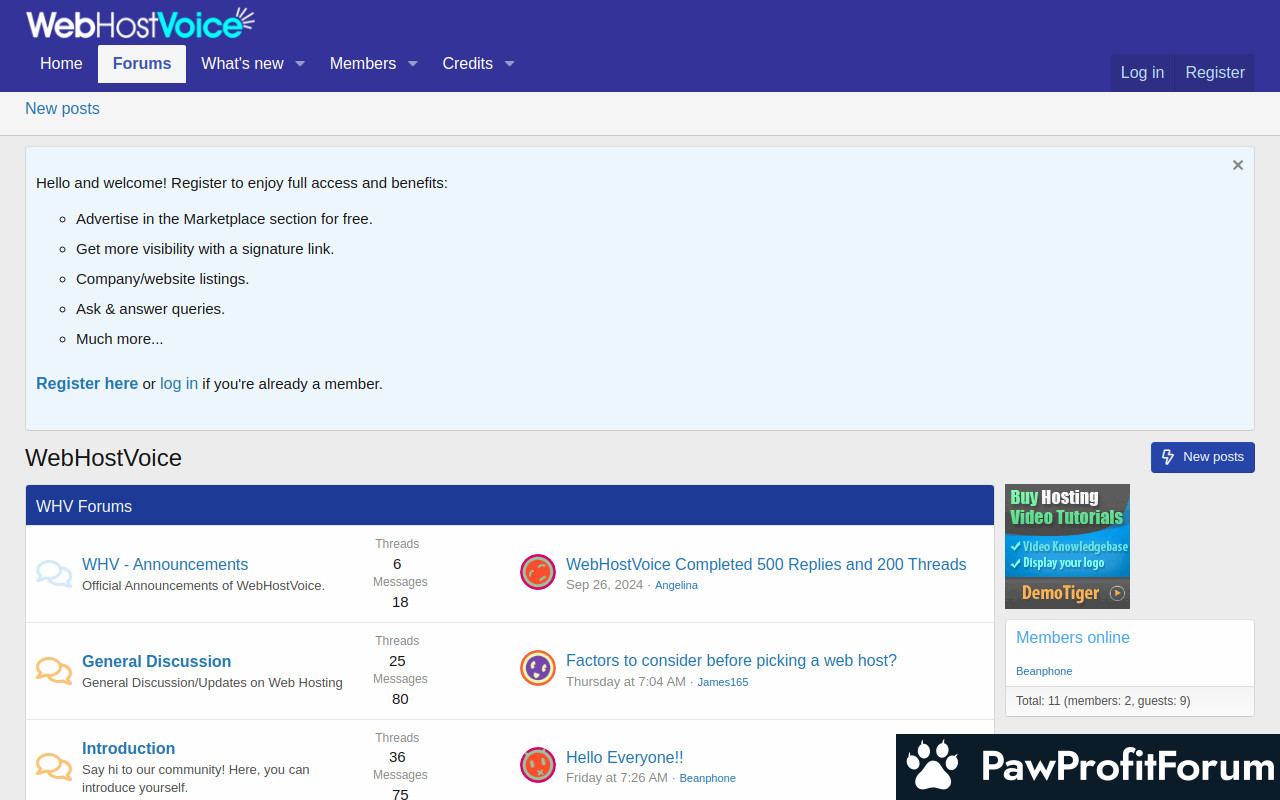
Task: Click the General Discussion forum icon
Action: tap(54, 671)
